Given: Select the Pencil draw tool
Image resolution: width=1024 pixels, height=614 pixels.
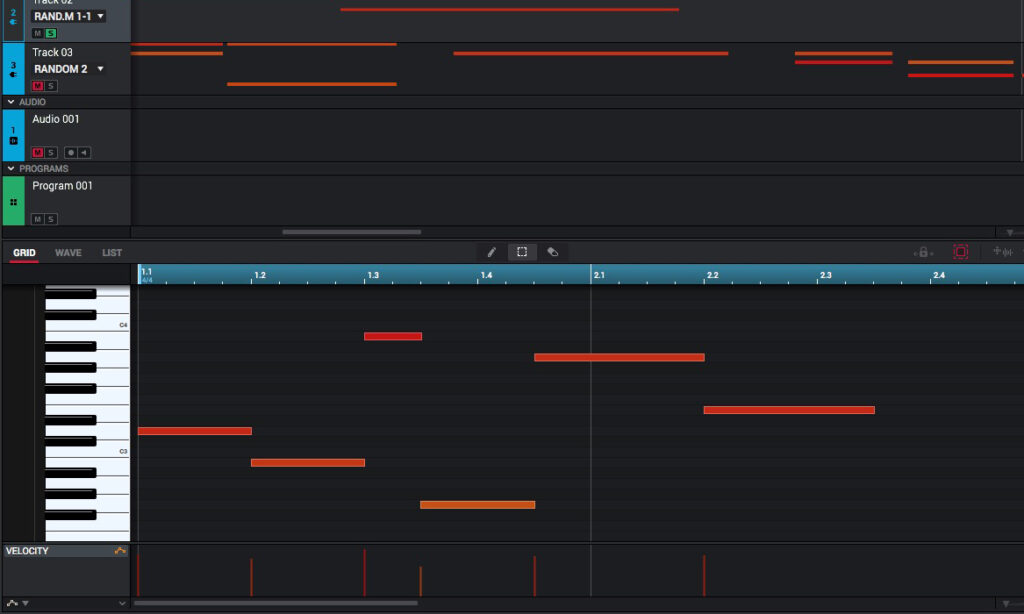Looking at the screenshot, I should tap(491, 252).
